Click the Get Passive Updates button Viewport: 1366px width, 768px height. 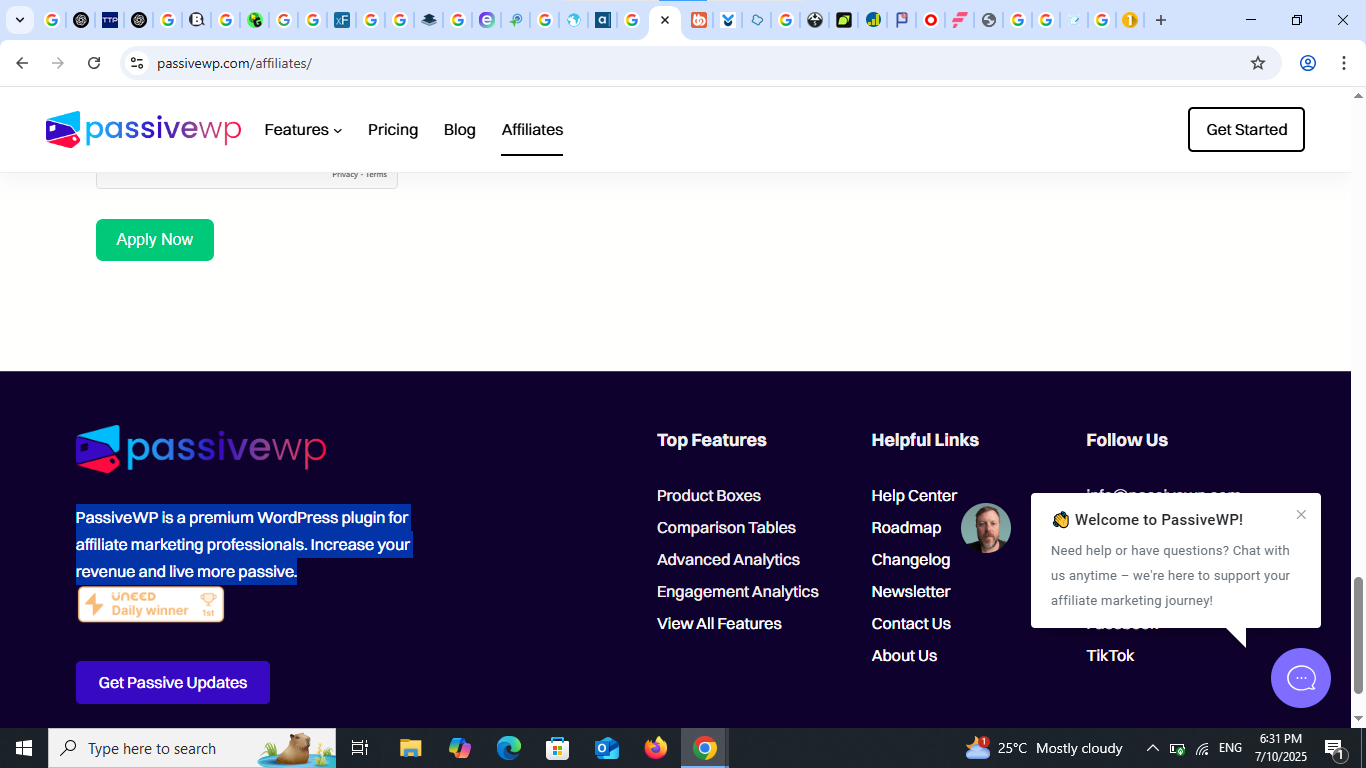tap(173, 682)
